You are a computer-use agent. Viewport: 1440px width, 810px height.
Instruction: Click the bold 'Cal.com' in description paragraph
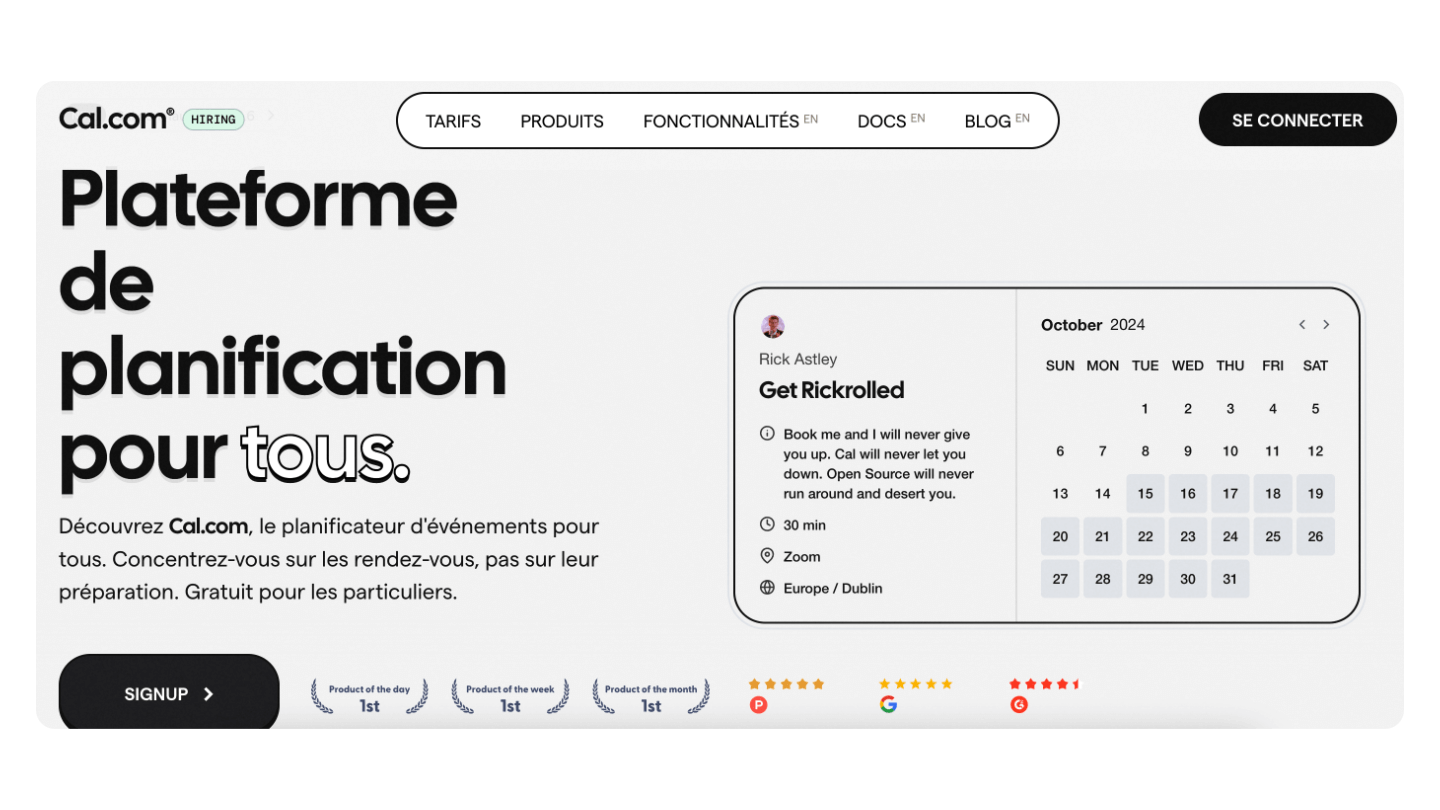pyautogui.click(x=208, y=526)
